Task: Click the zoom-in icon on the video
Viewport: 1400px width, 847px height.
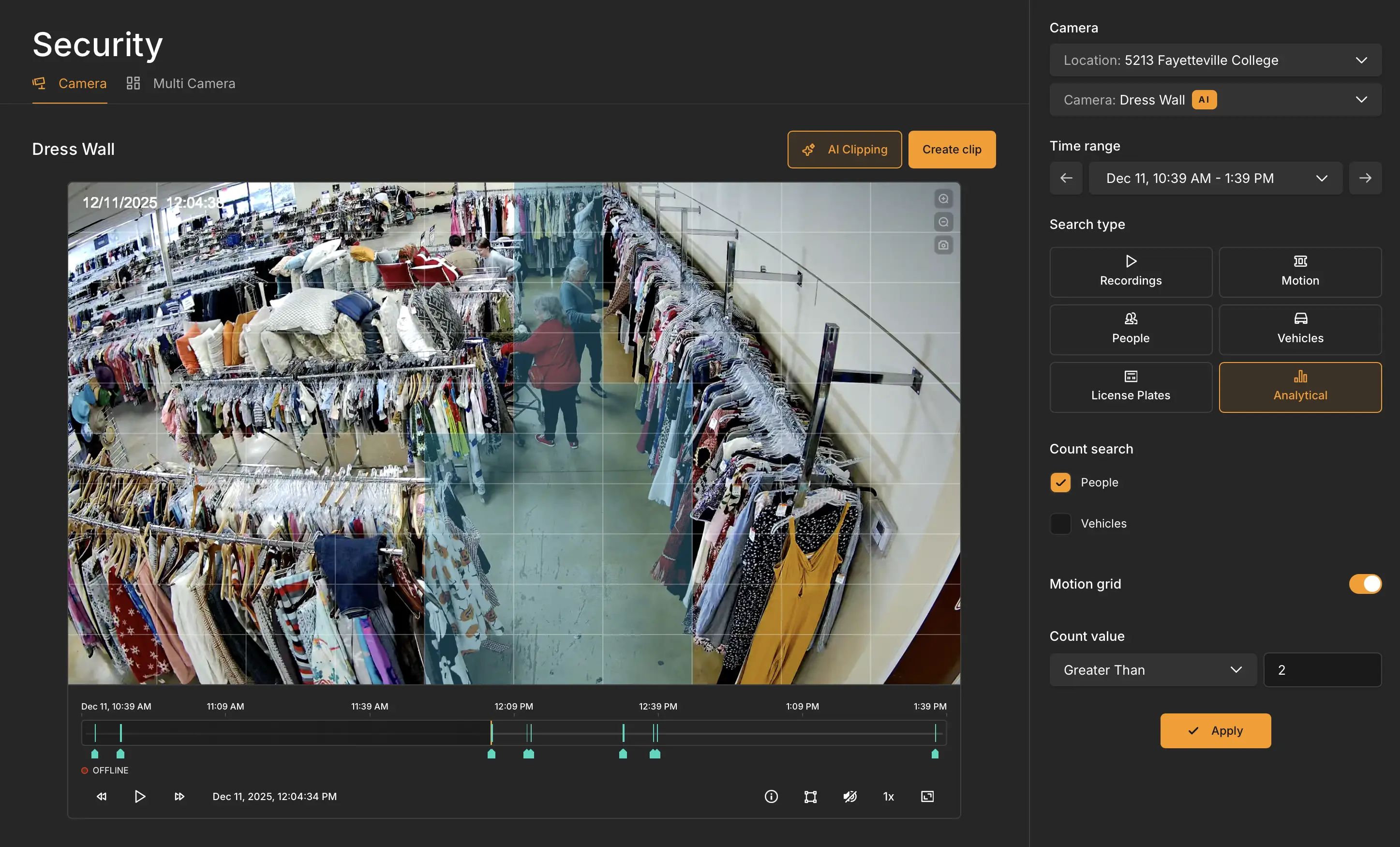Action: [x=943, y=198]
